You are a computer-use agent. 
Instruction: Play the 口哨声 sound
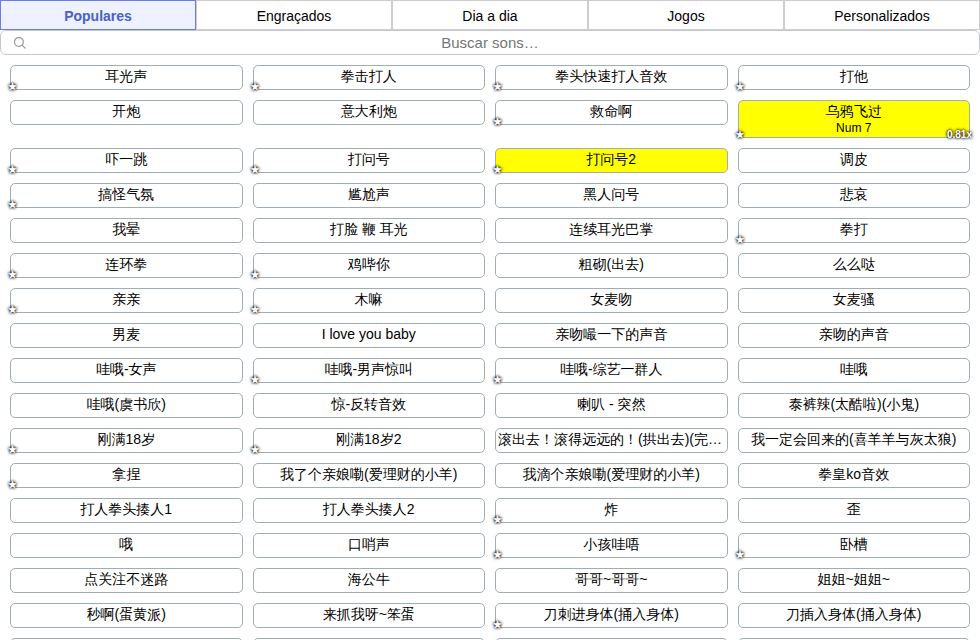point(369,545)
